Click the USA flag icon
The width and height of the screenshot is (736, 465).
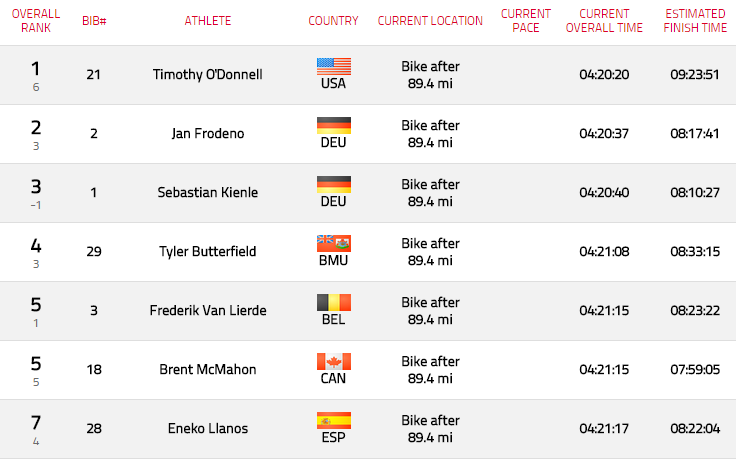pyautogui.click(x=334, y=67)
